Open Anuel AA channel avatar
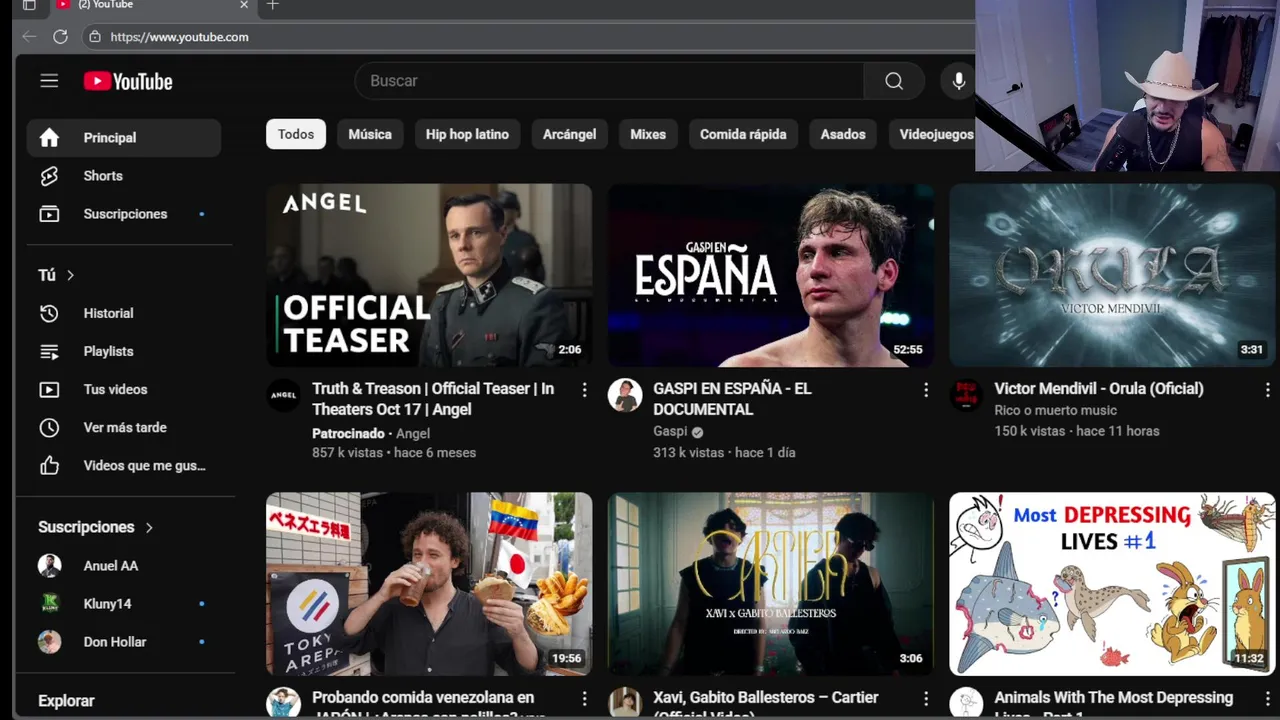Viewport: 1280px width, 720px height. [x=49, y=566]
